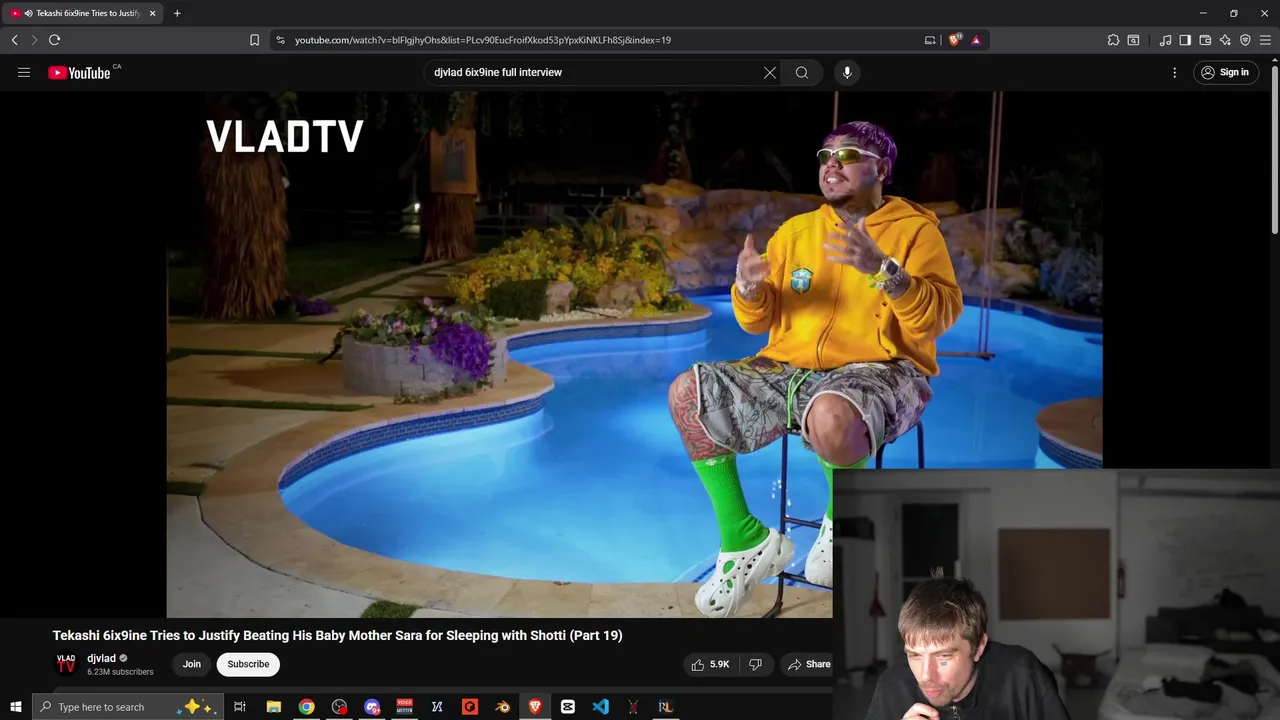Click the address bar URL
Screen dimensions: 1280x720
483,40
